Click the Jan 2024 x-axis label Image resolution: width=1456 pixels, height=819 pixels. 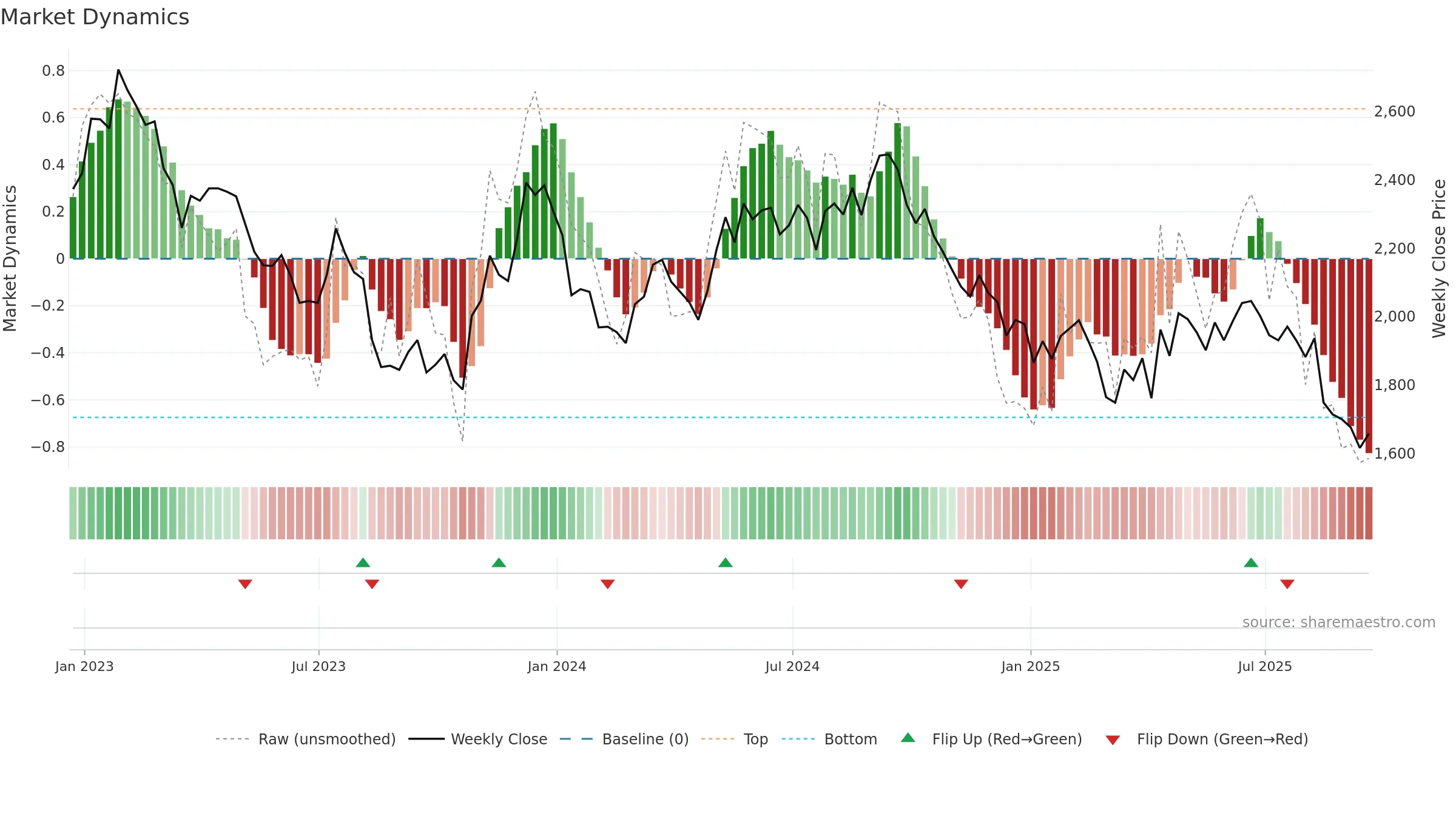coord(557,666)
